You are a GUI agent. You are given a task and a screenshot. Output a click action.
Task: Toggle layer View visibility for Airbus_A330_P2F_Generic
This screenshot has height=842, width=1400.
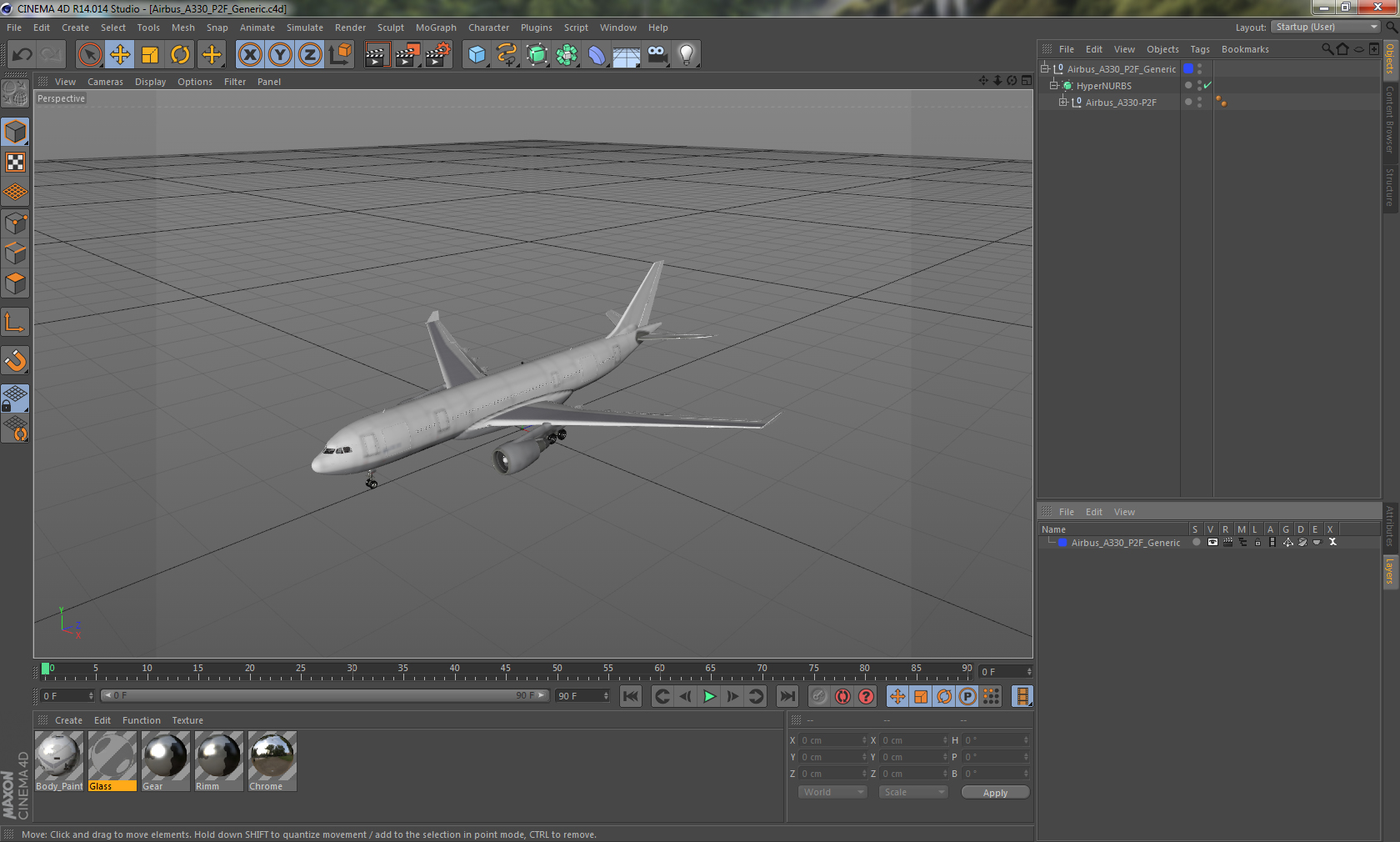(1212, 542)
